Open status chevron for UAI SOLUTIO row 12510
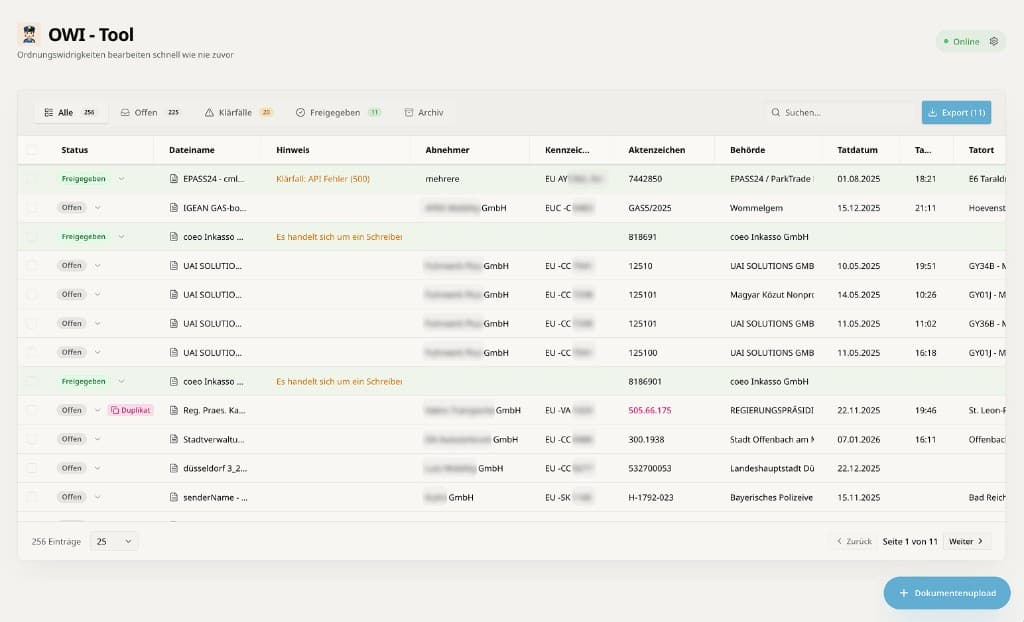This screenshot has height=622, width=1024. tap(98, 266)
